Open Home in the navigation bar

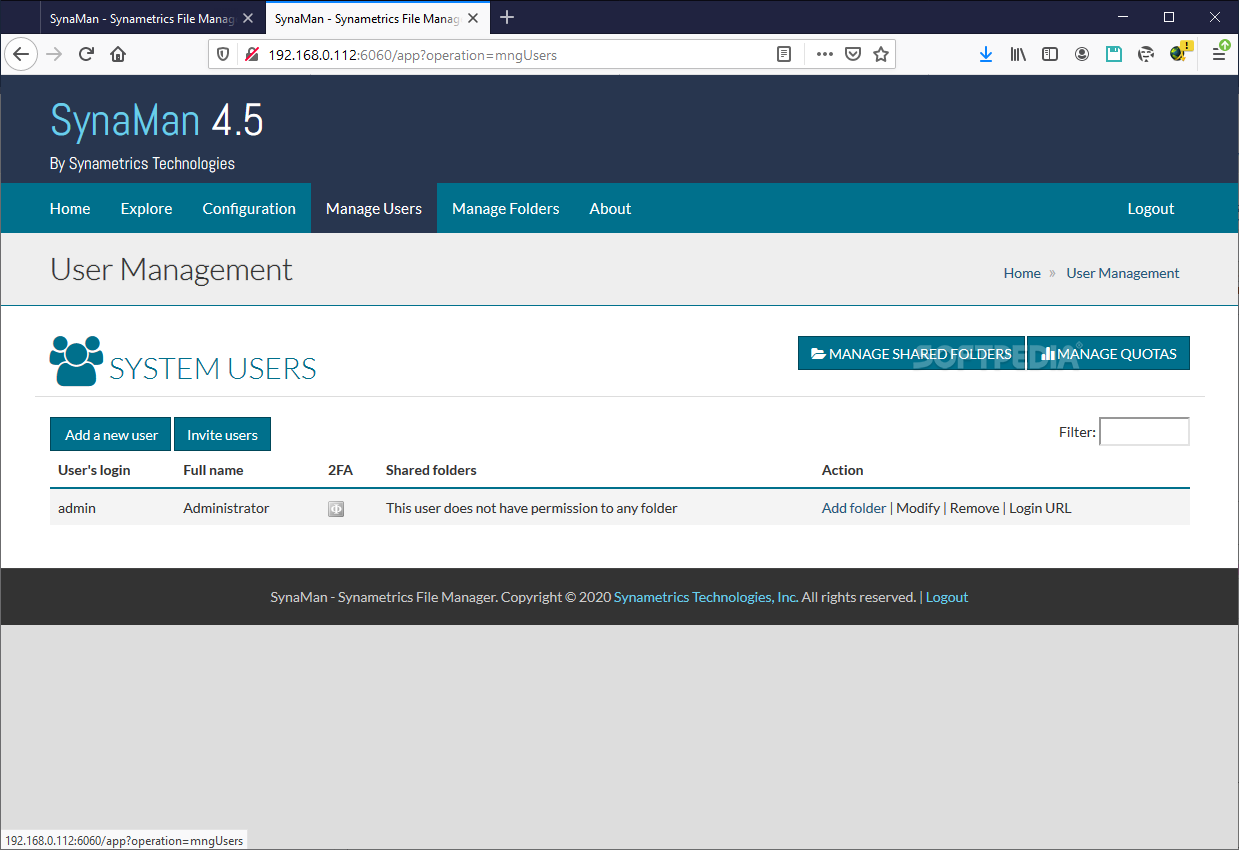click(x=70, y=208)
